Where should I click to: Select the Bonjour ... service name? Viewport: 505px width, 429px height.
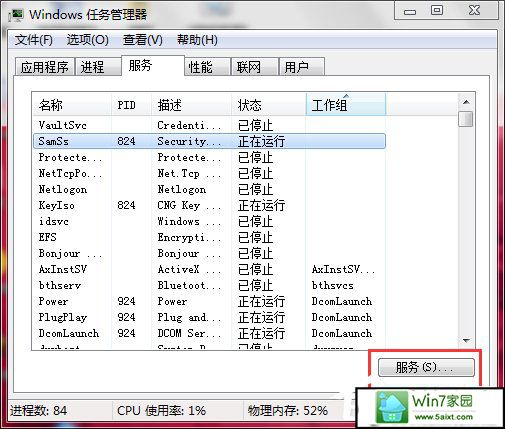click(70, 253)
